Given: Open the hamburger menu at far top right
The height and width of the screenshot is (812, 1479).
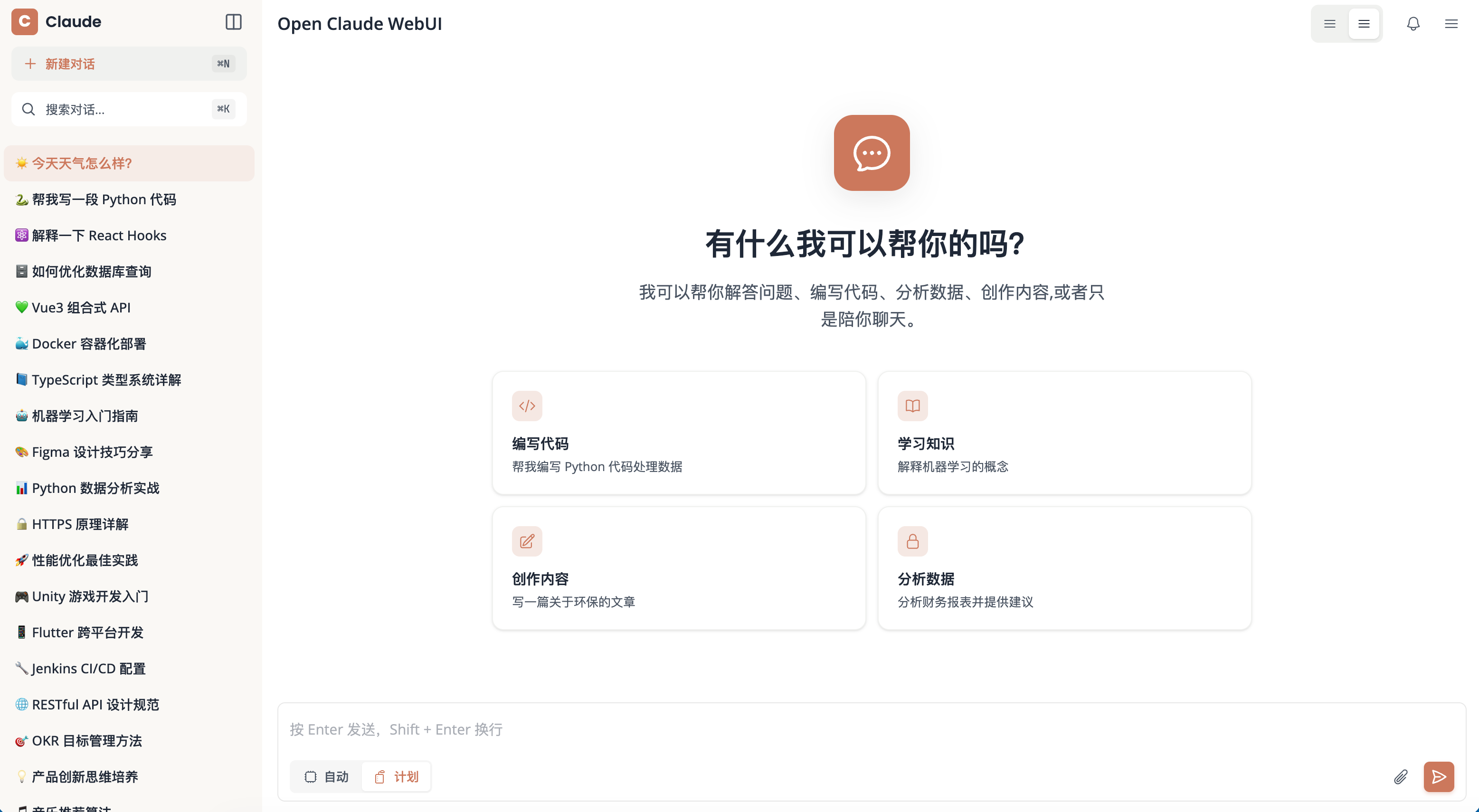Looking at the screenshot, I should 1451,24.
